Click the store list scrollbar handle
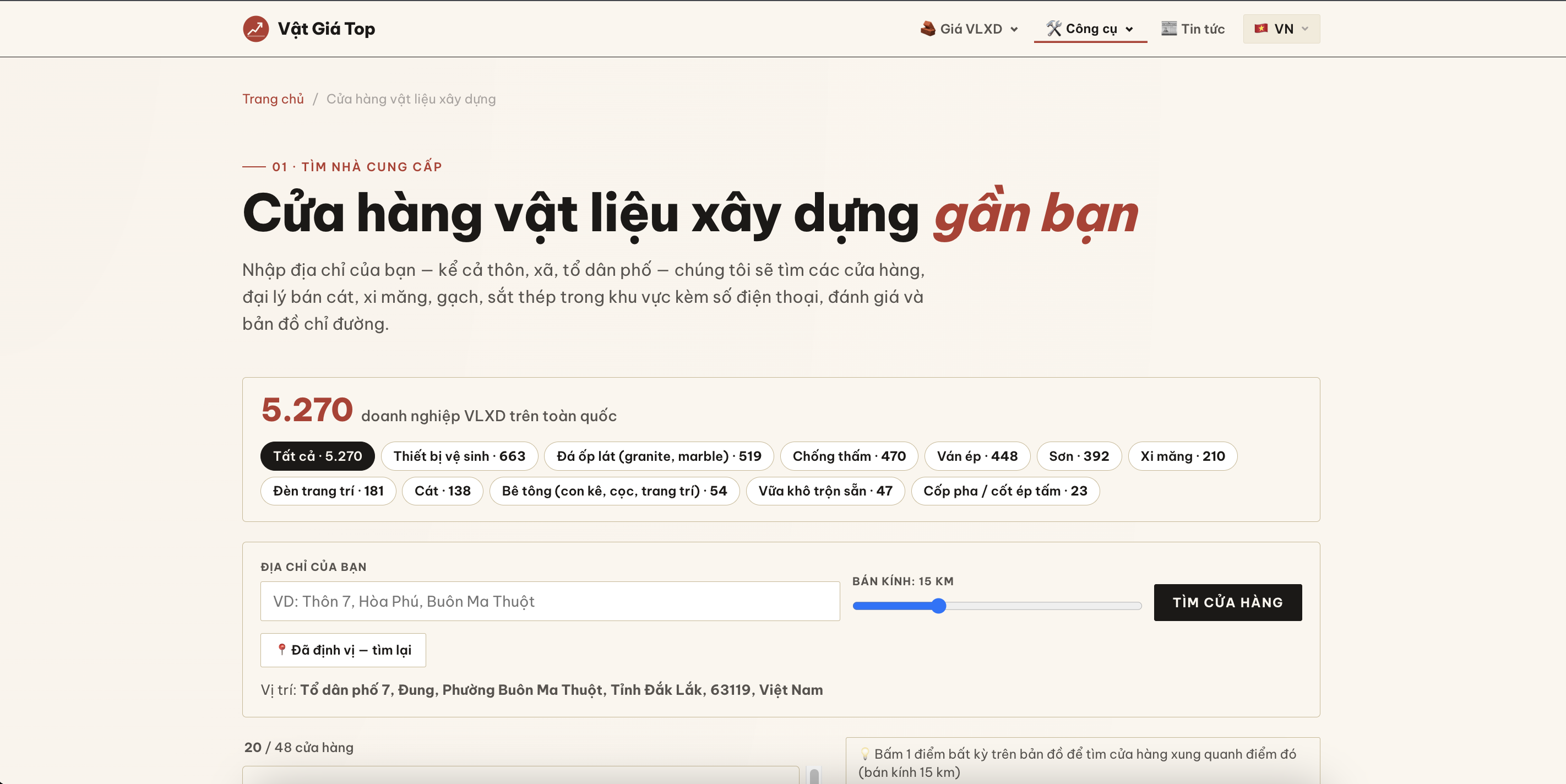The height and width of the screenshot is (784, 1566). pyautogui.click(x=814, y=776)
